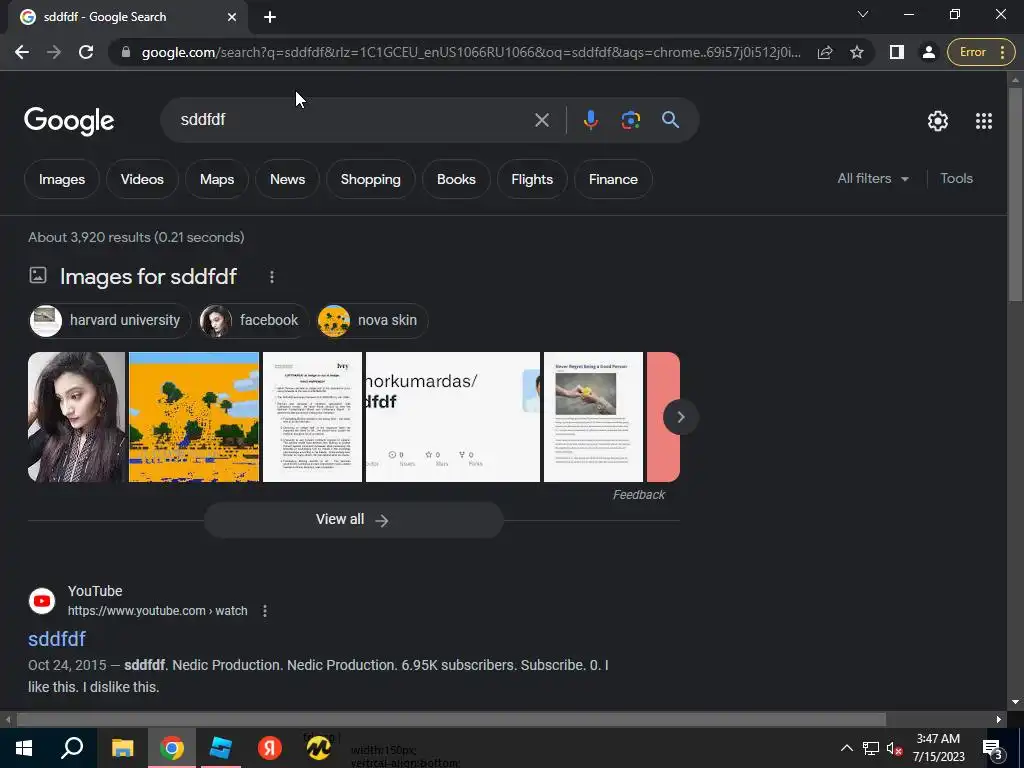Screen dimensions: 1024x768
Task: Open the Never Regret article thumbnail
Action: point(593,417)
